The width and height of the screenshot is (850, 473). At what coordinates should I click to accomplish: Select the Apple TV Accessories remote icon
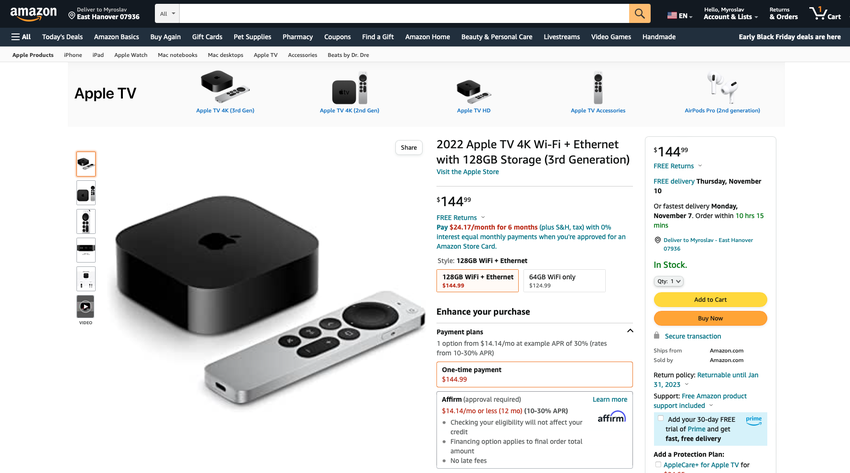tap(598, 87)
